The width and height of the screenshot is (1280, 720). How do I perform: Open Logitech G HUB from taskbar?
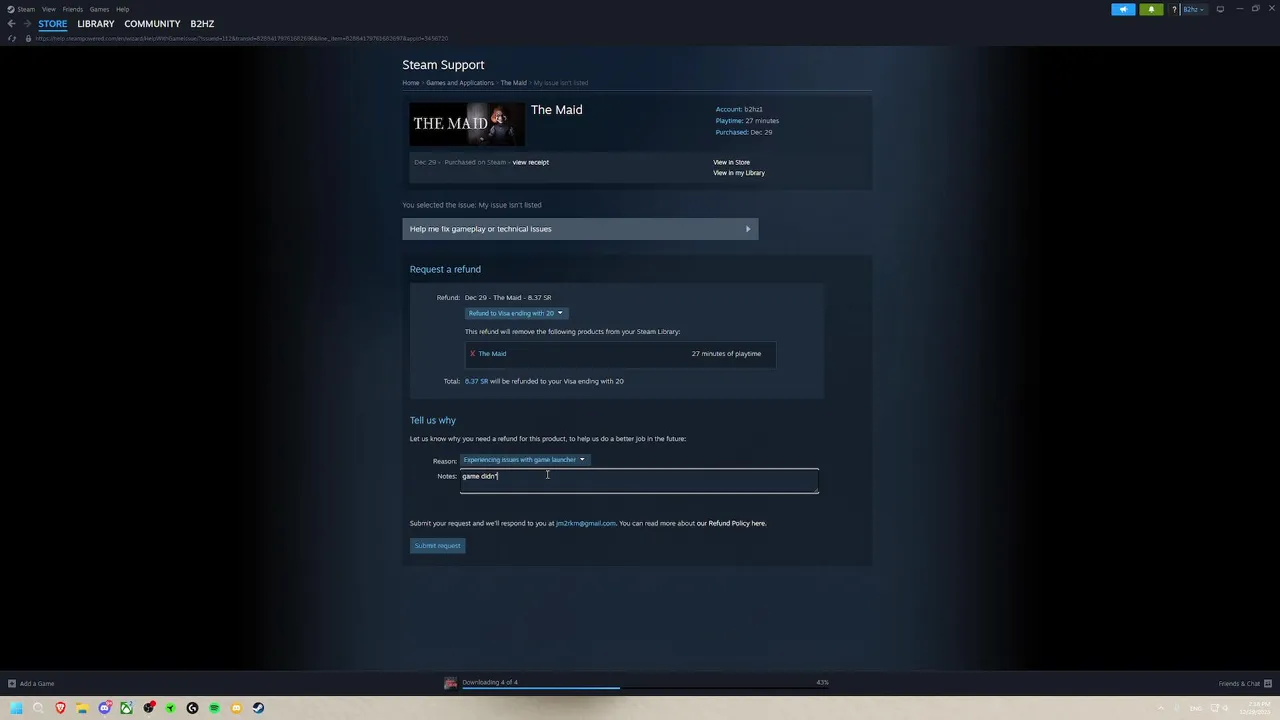[x=192, y=708]
